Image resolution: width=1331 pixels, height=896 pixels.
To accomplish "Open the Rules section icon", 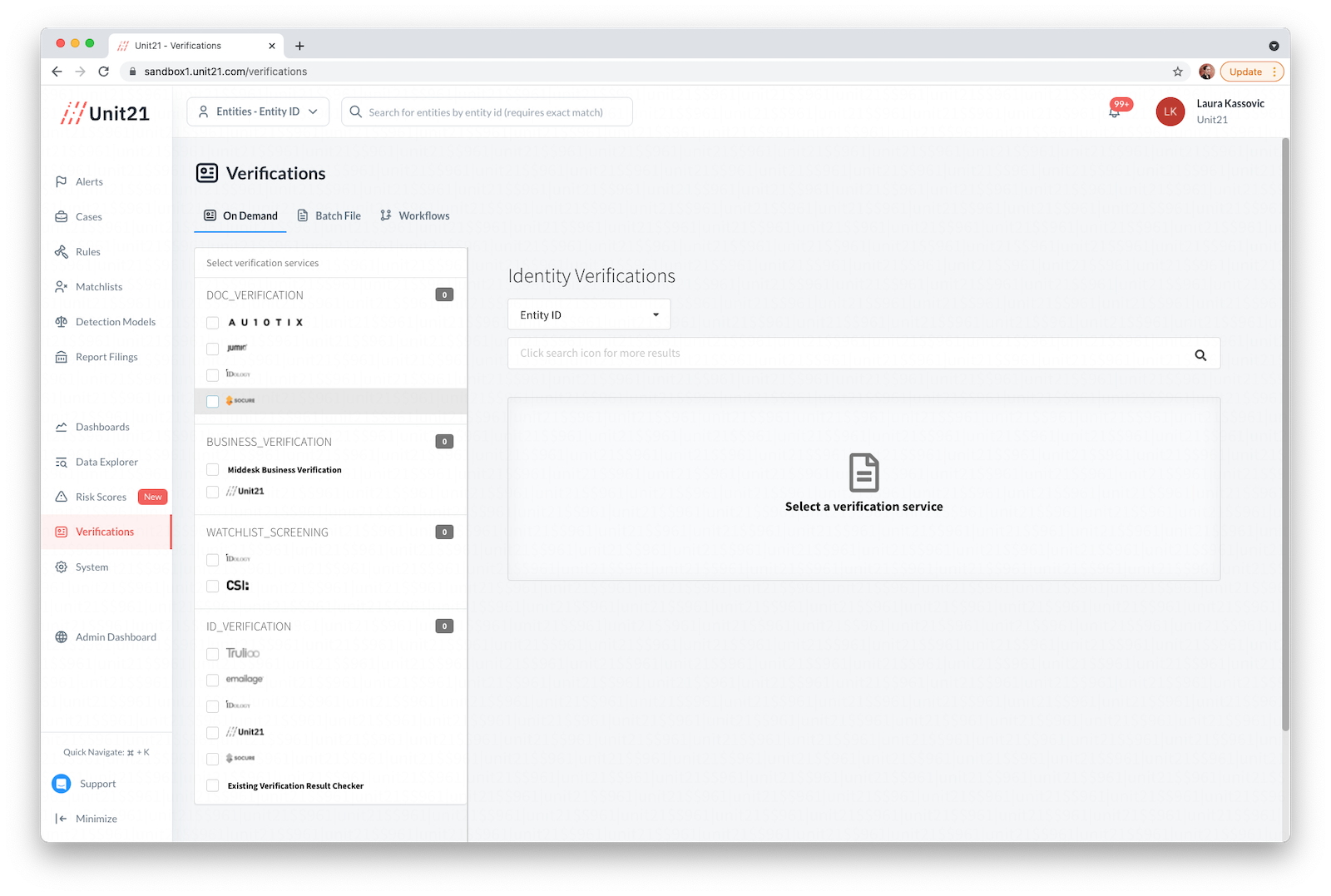I will pos(62,252).
